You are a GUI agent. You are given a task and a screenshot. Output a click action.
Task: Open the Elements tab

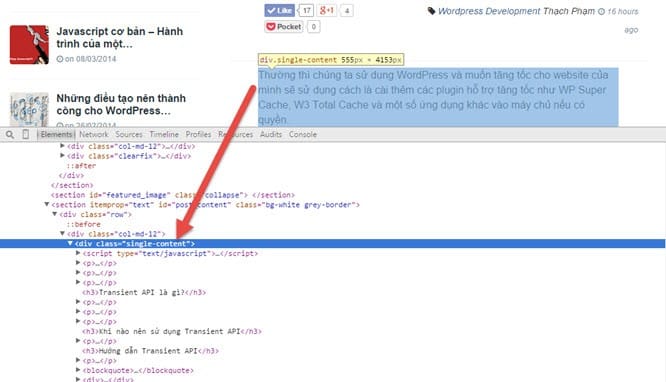tap(56, 134)
